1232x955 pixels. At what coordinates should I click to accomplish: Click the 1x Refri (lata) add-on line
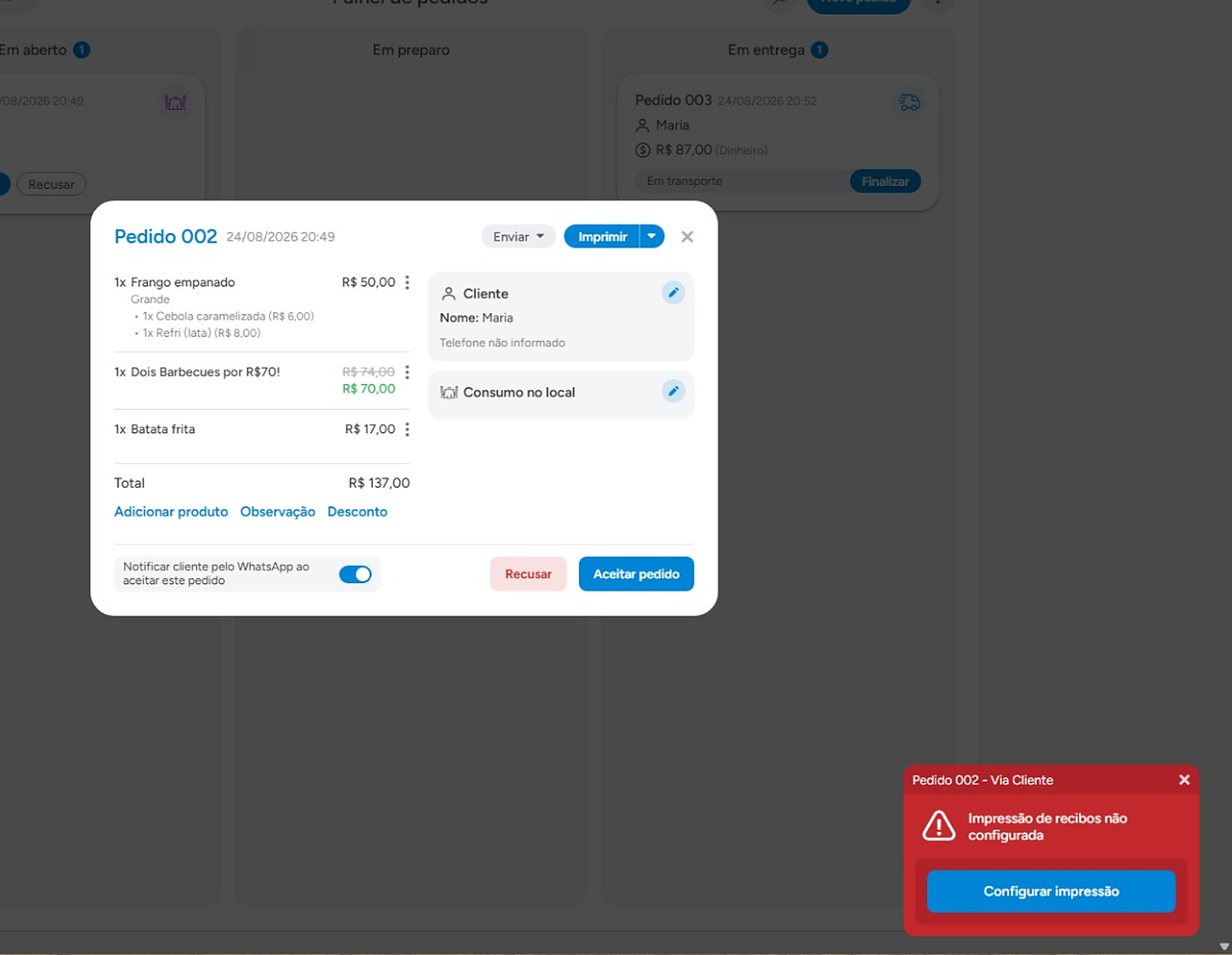201,333
